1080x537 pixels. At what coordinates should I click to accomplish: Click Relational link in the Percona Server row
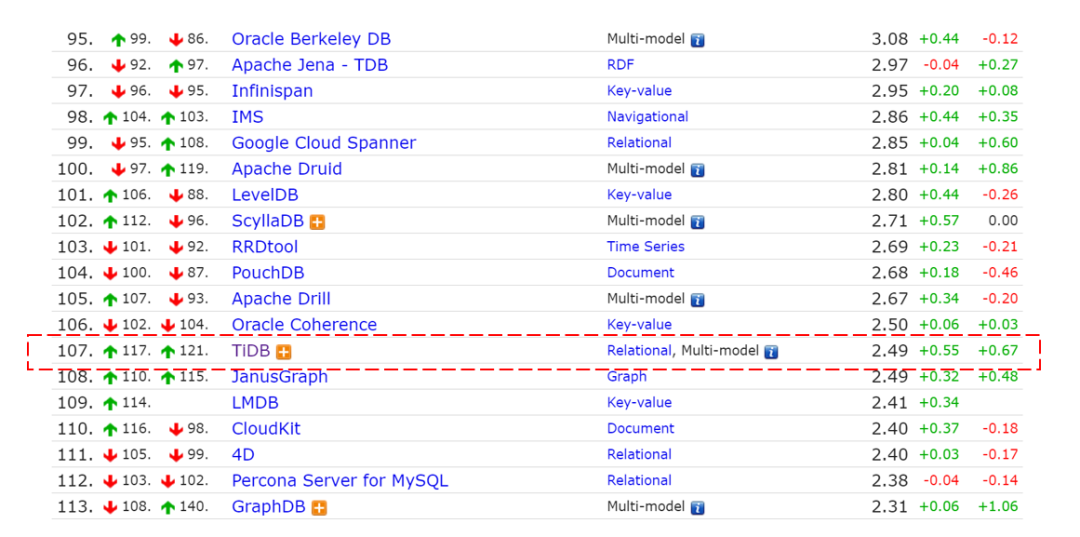coord(639,481)
